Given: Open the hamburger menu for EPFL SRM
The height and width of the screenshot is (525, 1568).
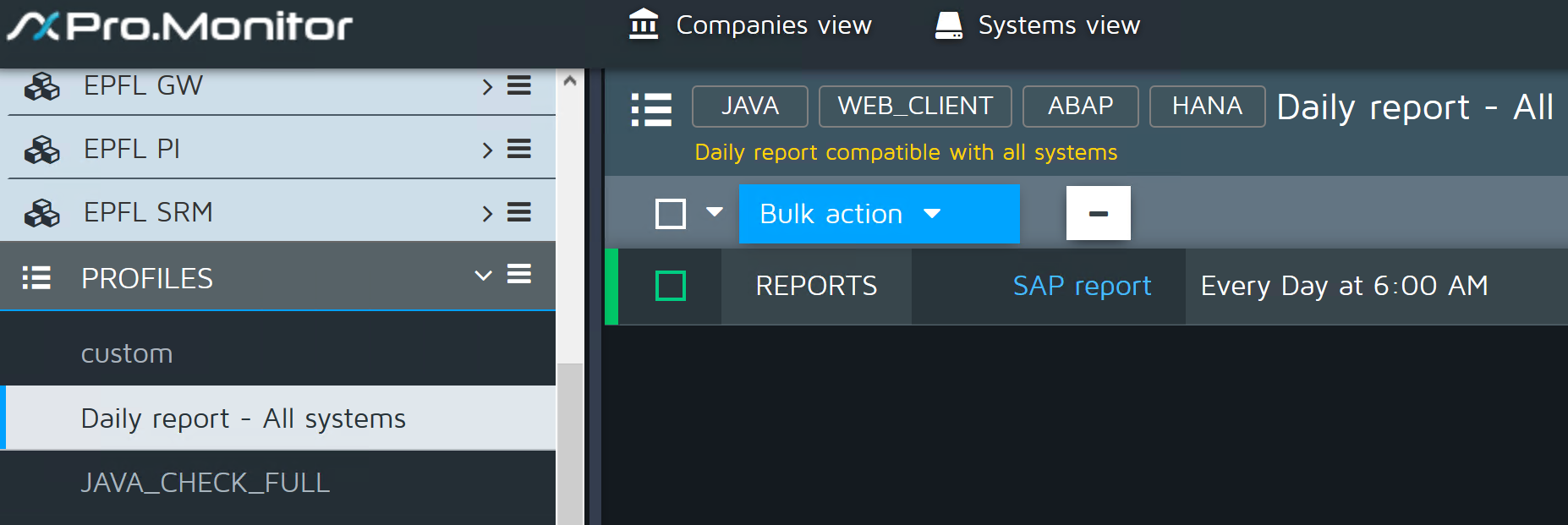Looking at the screenshot, I should 518,212.
